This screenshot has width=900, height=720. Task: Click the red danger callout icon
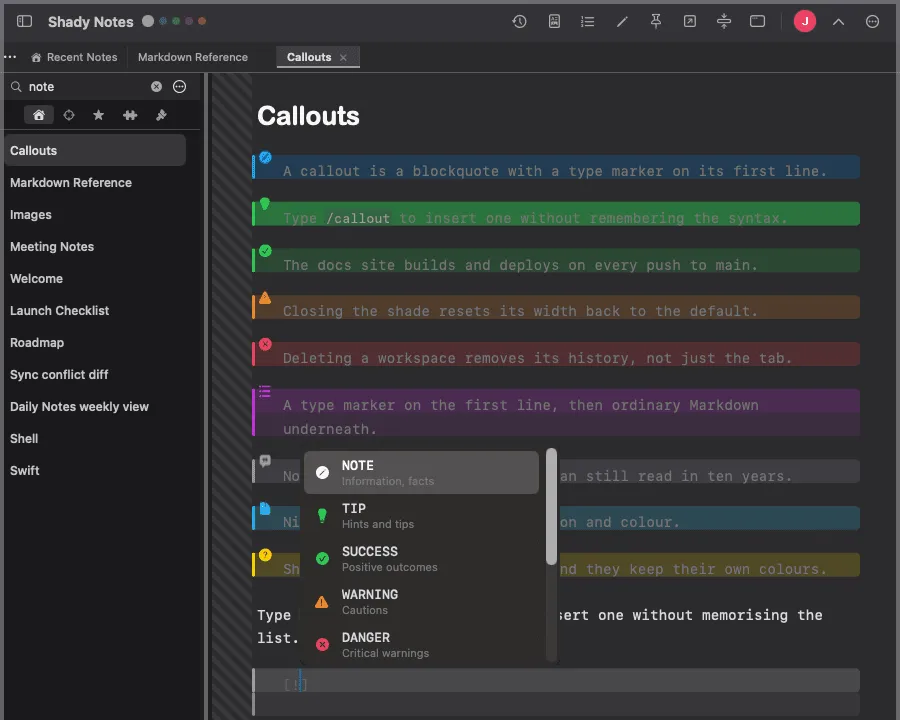(265, 344)
